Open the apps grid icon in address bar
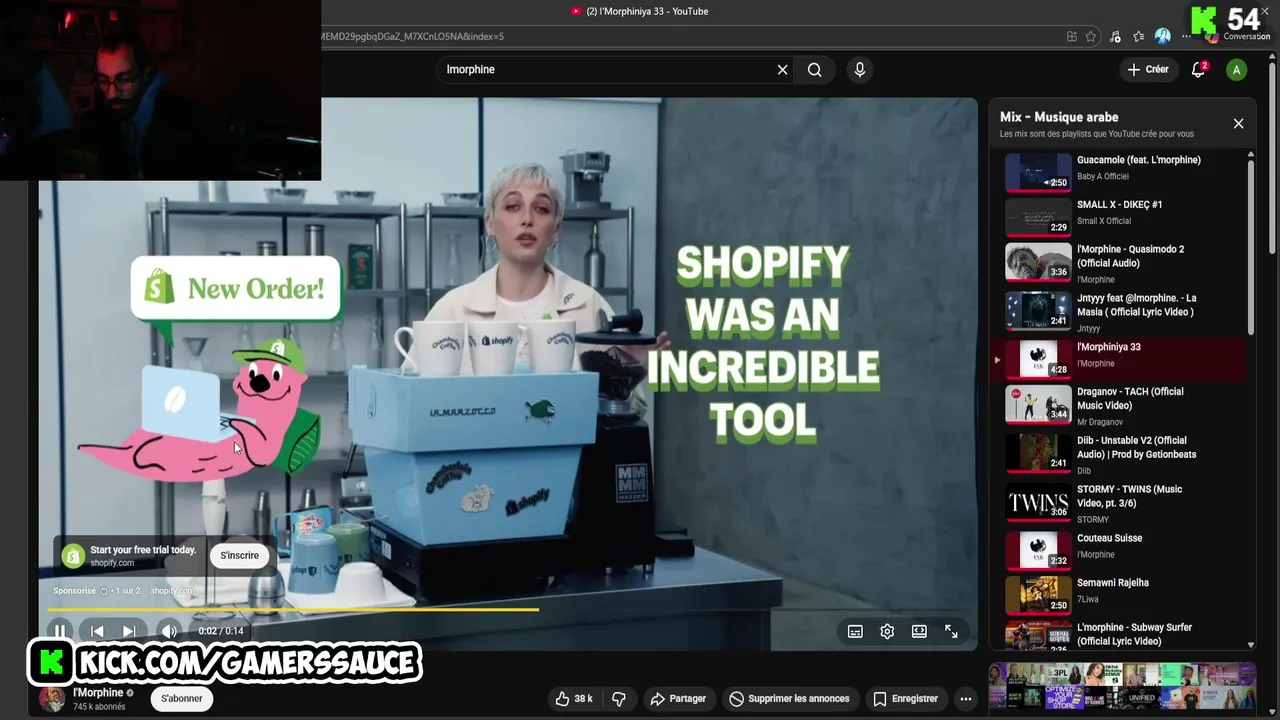The height and width of the screenshot is (720, 1280). click(1071, 36)
